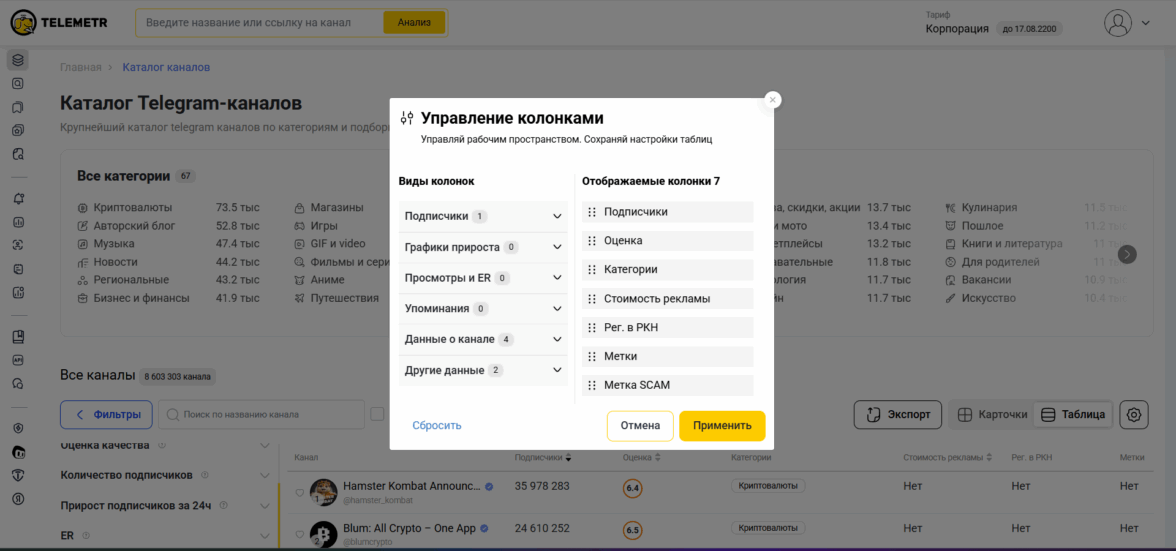Open the book icon in sidebar
This screenshot has width=1176, height=551.
[19, 337]
